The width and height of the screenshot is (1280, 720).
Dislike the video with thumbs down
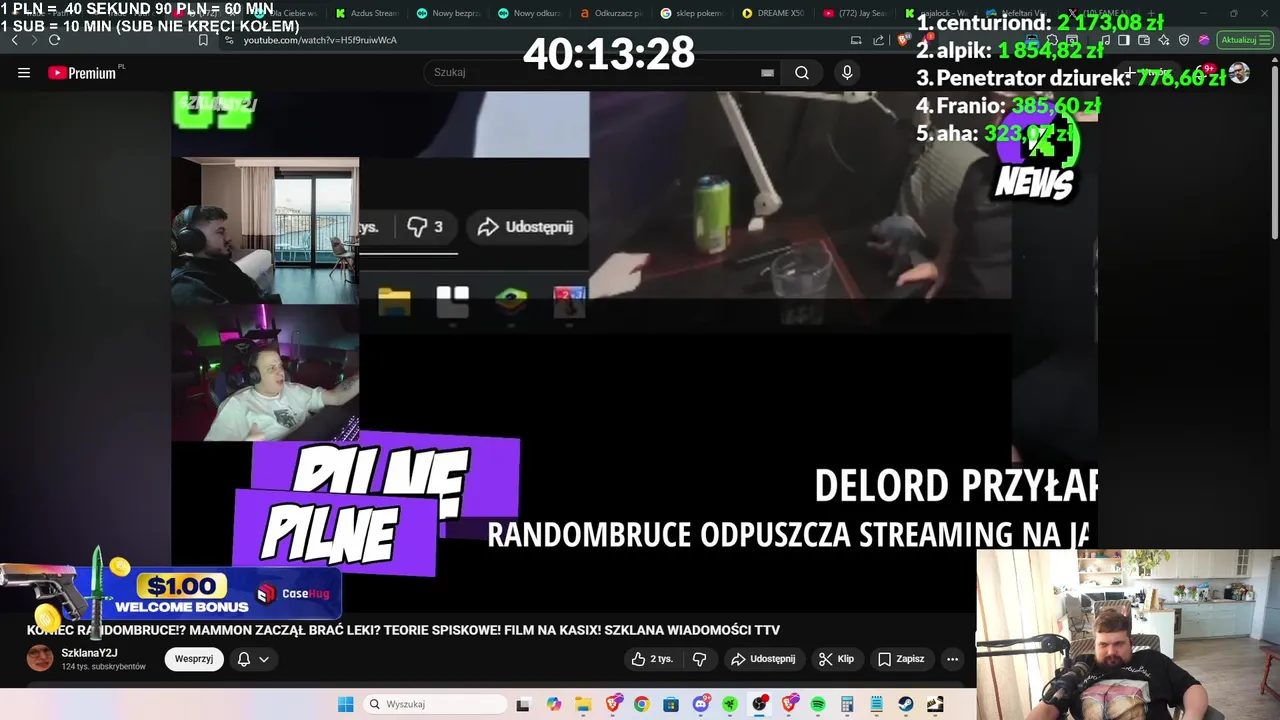[x=700, y=659]
